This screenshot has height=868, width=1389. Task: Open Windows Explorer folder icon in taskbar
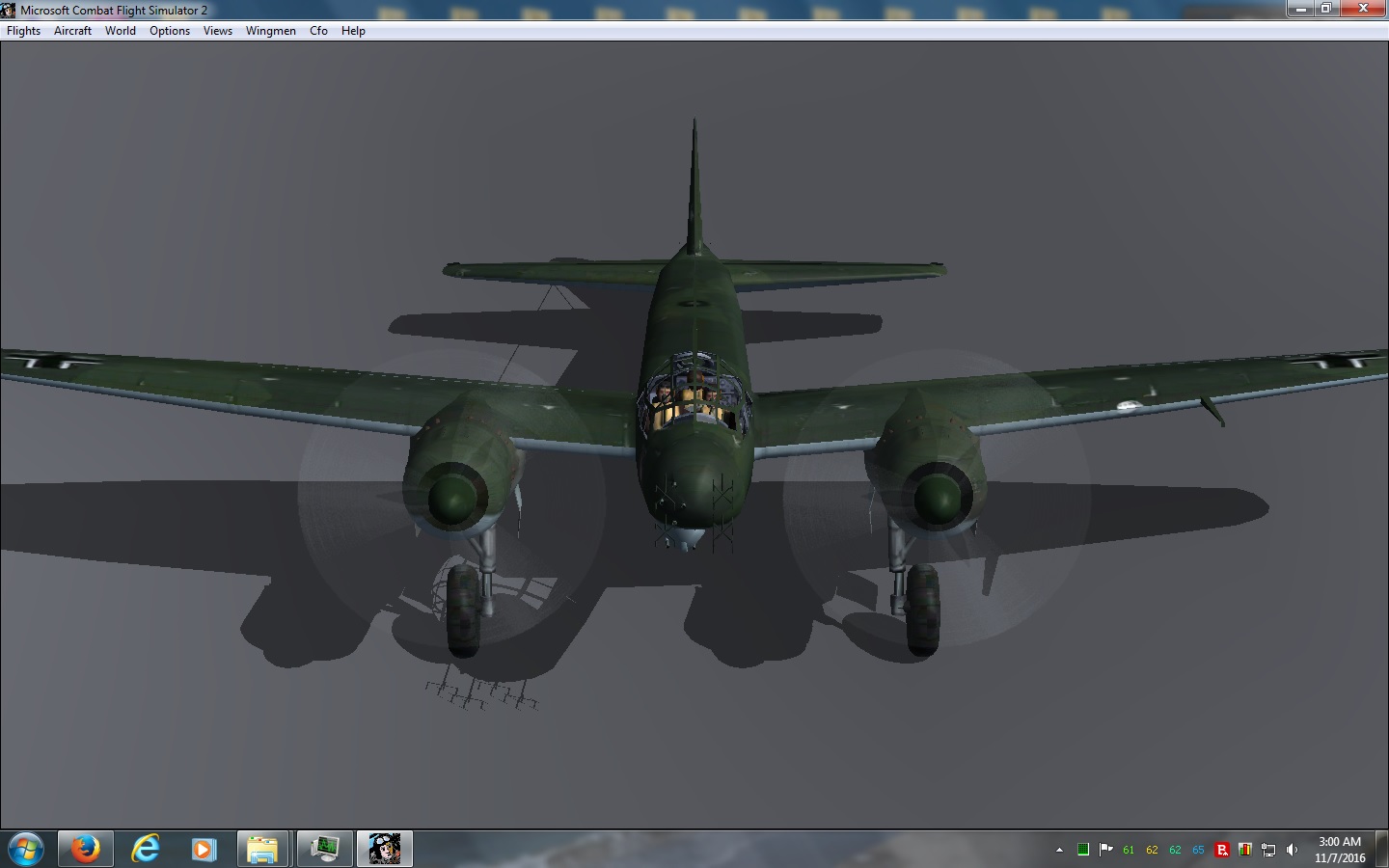pos(263,849)
